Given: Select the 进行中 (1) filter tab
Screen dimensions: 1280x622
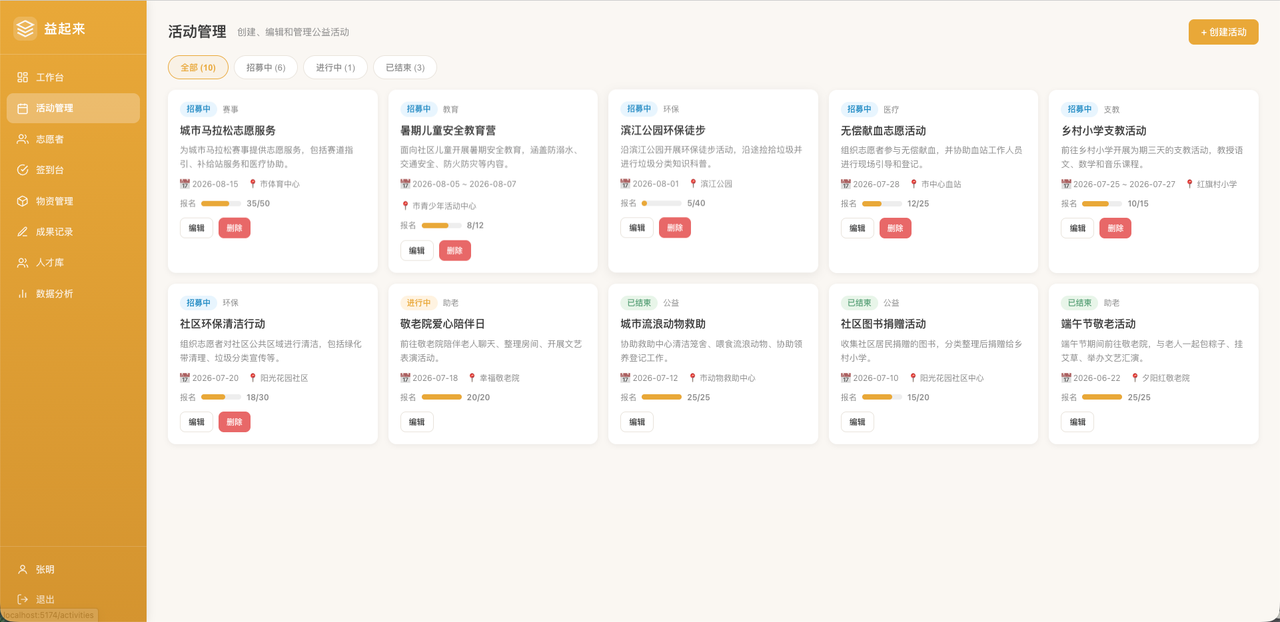Looking at the screenshot, I should [335, 68].
